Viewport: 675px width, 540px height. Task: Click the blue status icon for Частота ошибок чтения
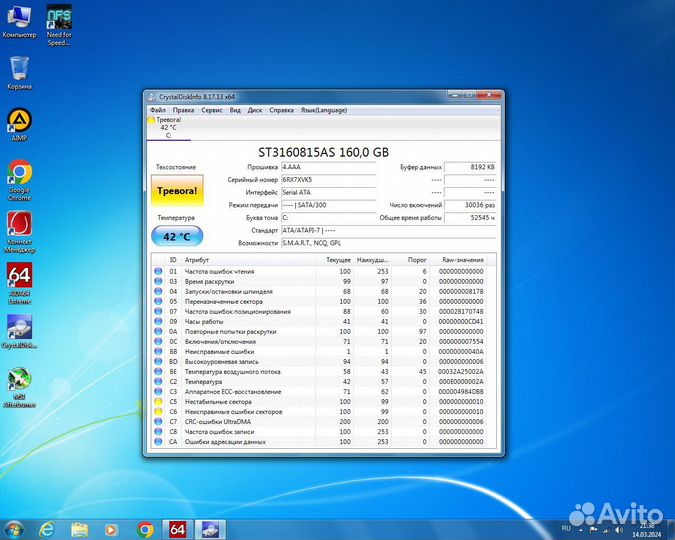point(157,271)
